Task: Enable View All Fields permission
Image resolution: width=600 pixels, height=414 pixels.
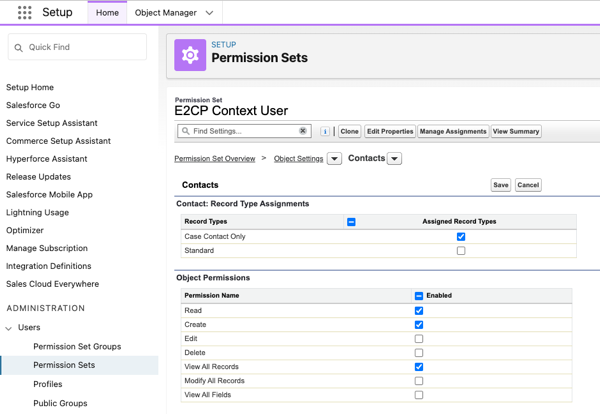Action: coord(419,395)
